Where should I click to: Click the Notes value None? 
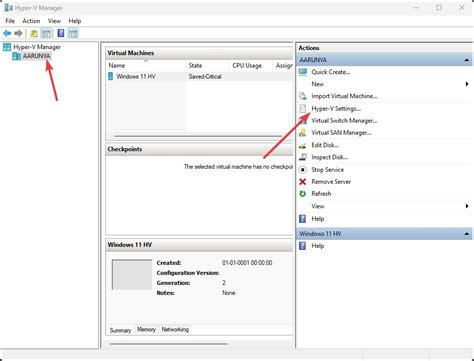click(x=229, y=293)
